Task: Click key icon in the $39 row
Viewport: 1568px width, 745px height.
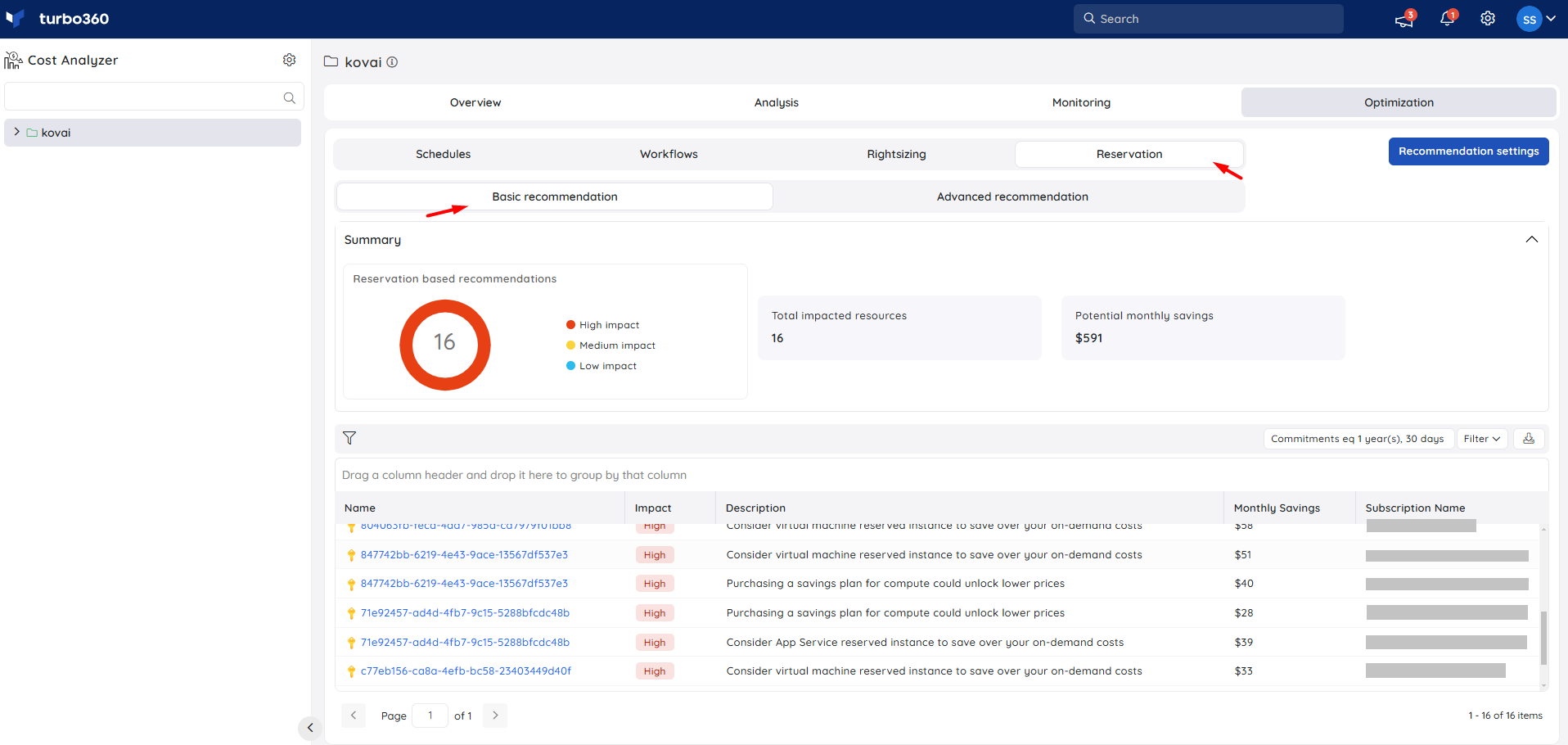Action: pyautogui.click(x=351, y=643)
